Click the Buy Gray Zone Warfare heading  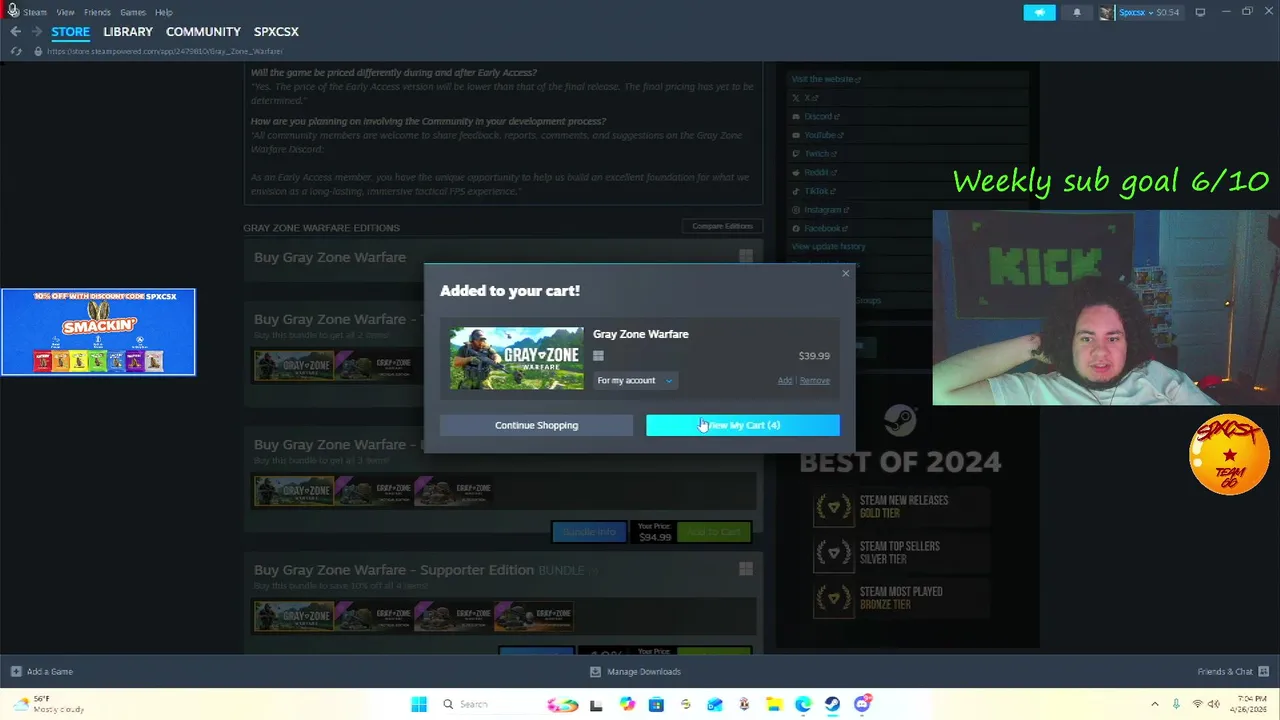coord(330,257)
